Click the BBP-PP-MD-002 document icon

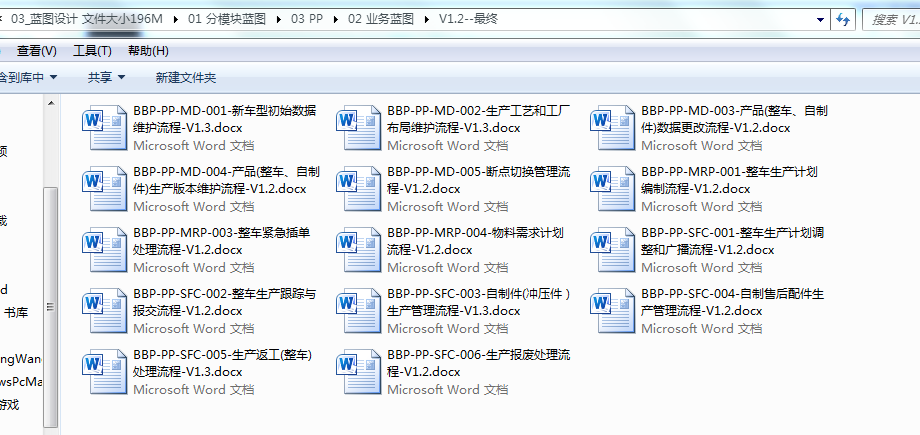point(359,127)
